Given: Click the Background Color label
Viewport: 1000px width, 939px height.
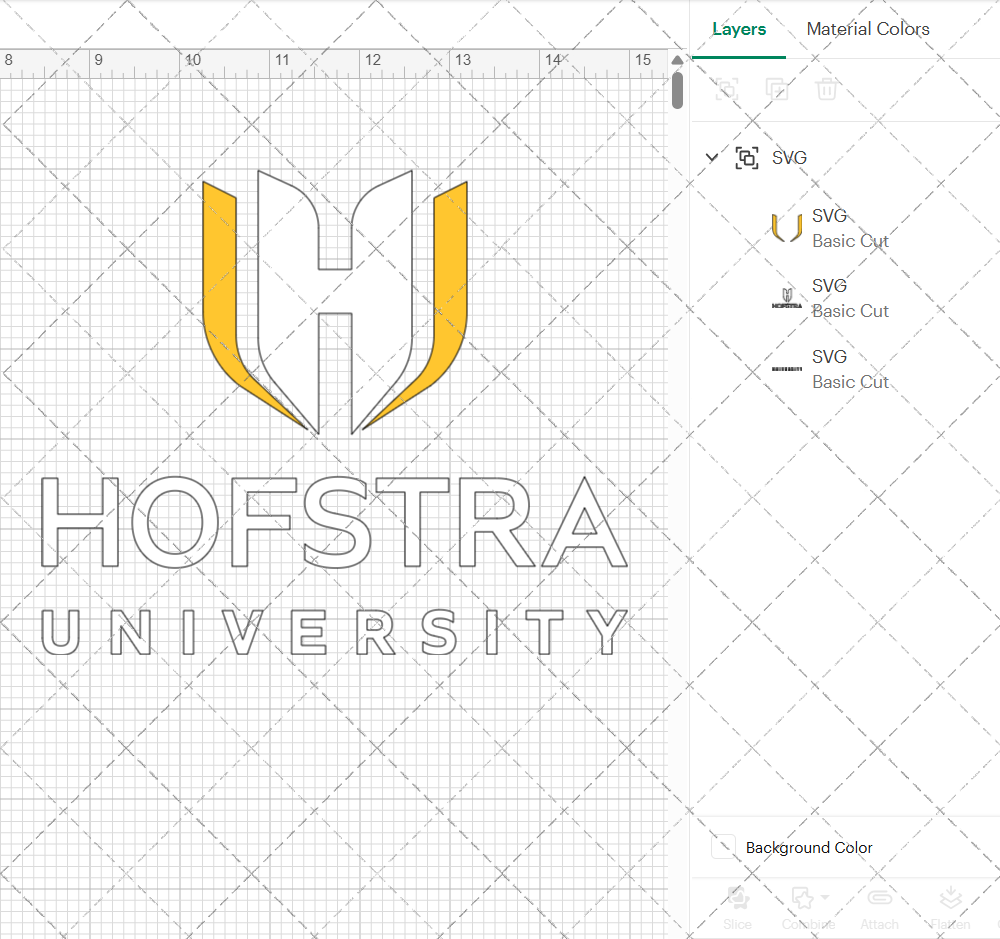Looking at the screenshot, I should click(809, 847).
